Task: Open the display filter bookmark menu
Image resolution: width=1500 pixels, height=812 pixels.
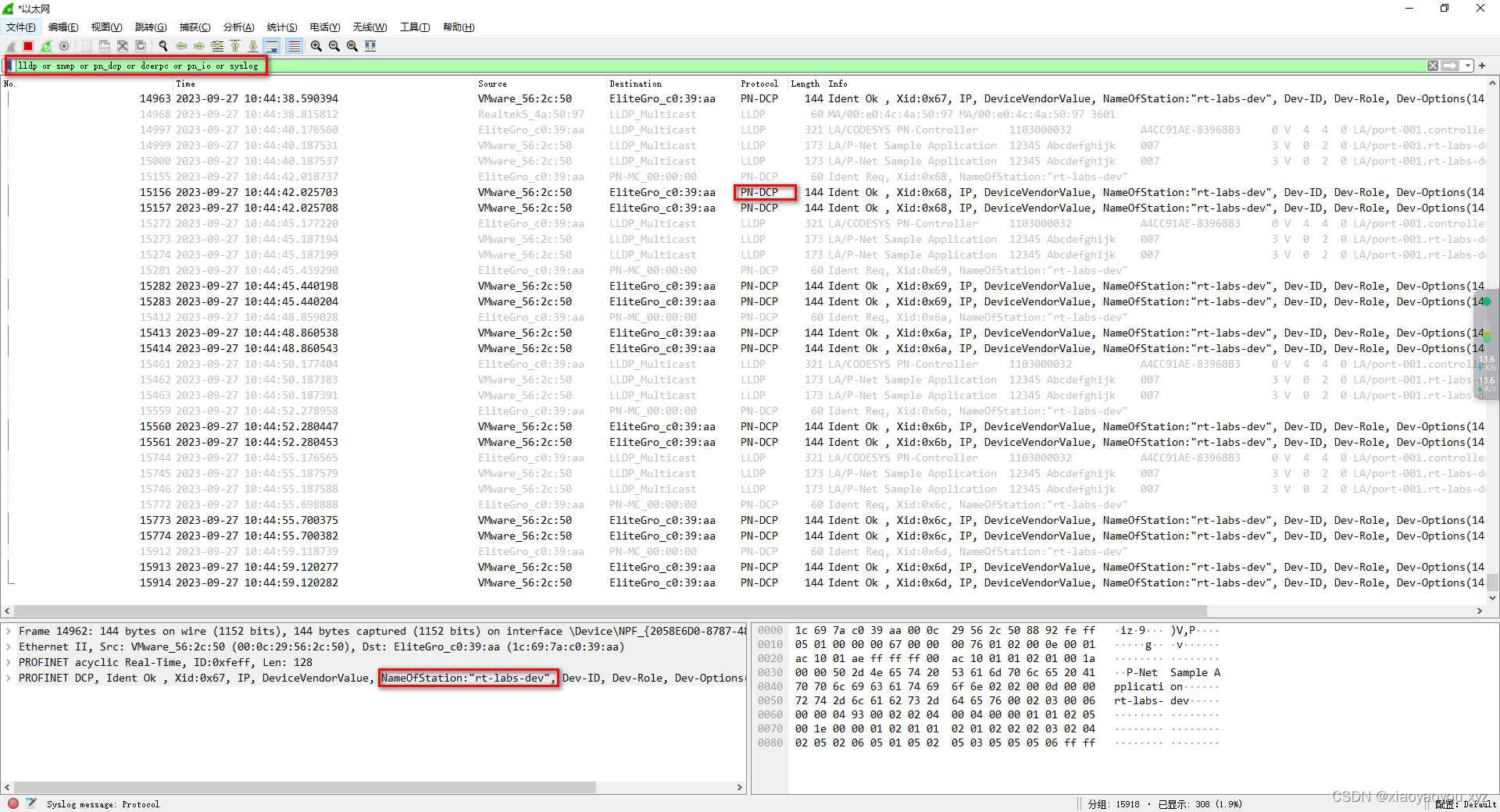Action: [10, 66]
